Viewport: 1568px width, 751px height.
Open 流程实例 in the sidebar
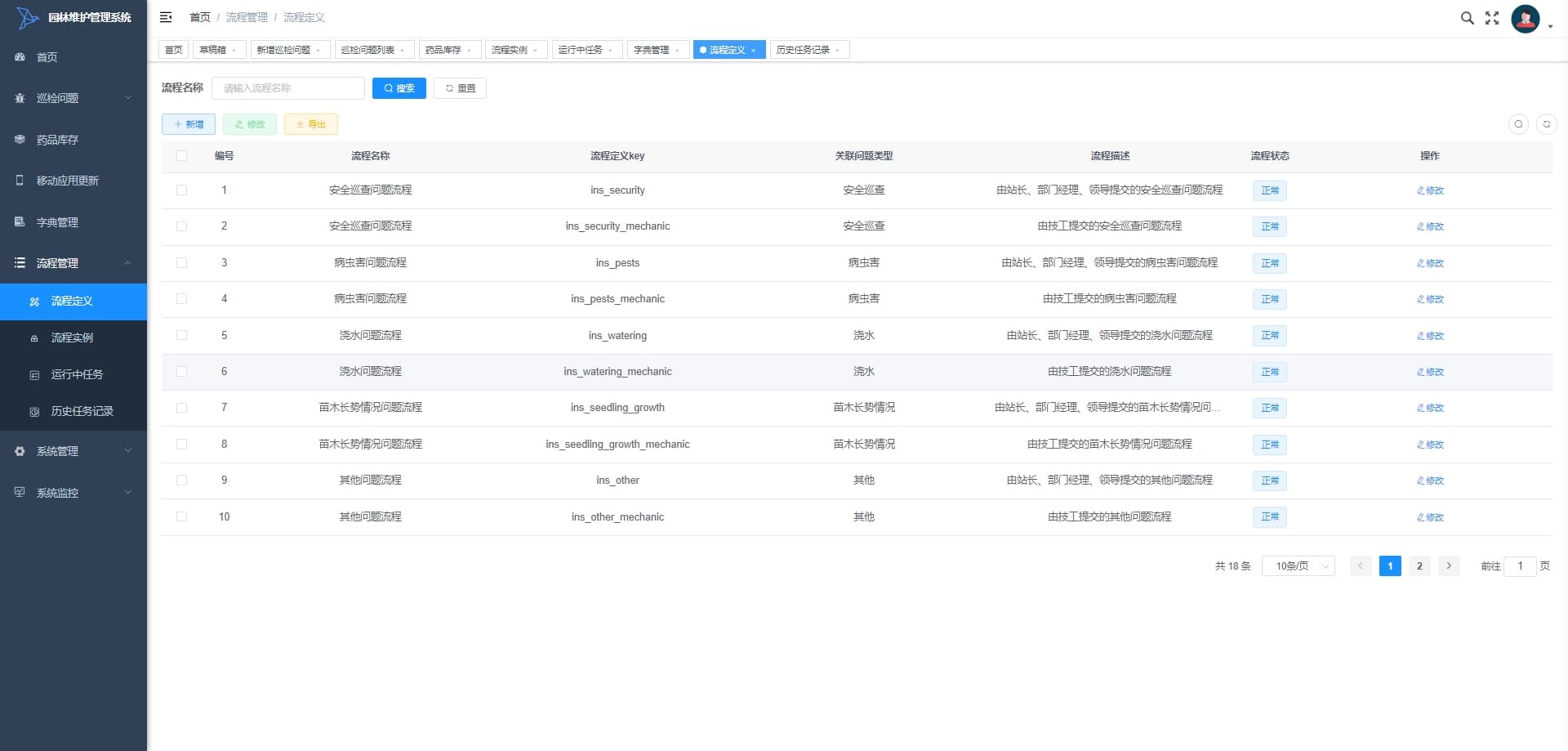pos(72,338)
